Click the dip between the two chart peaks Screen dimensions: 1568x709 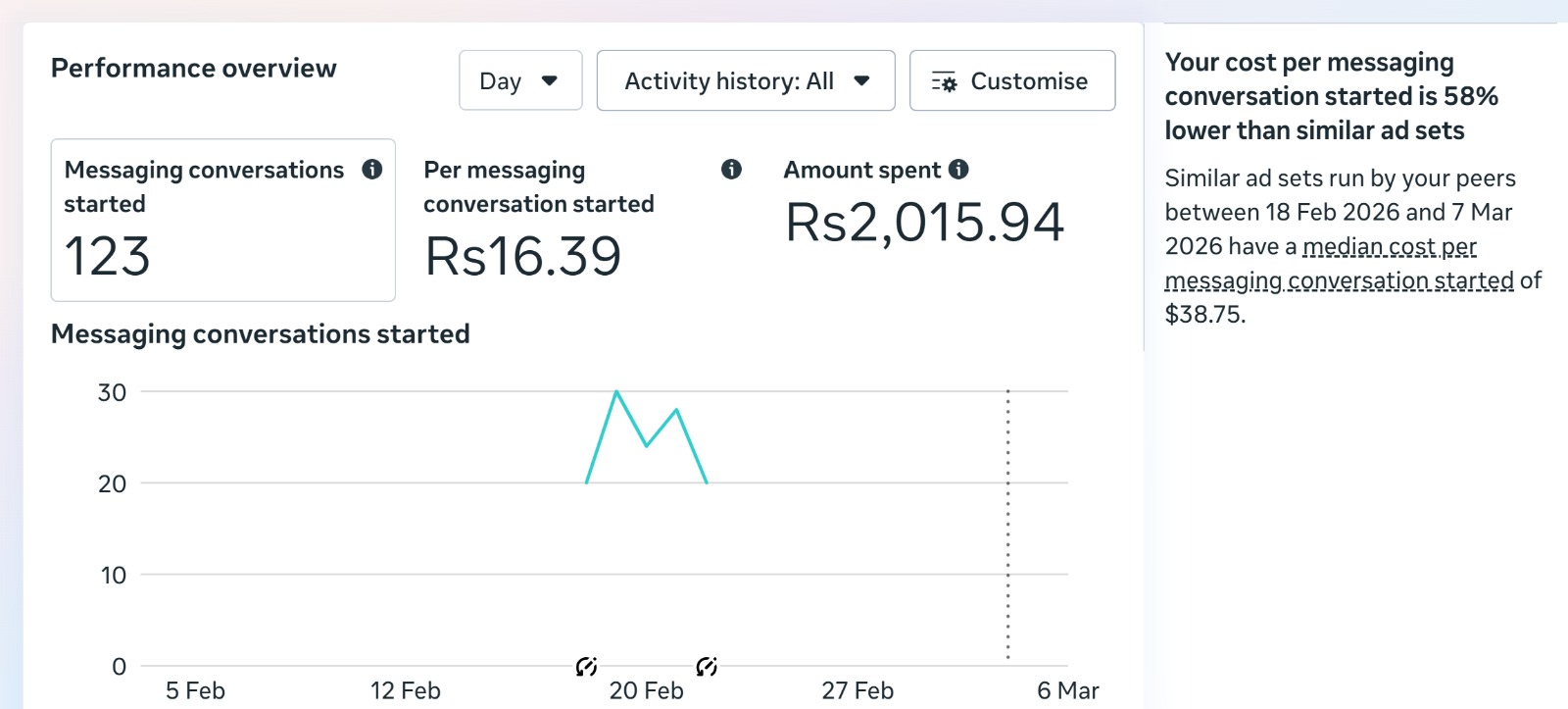click(647, 446)
